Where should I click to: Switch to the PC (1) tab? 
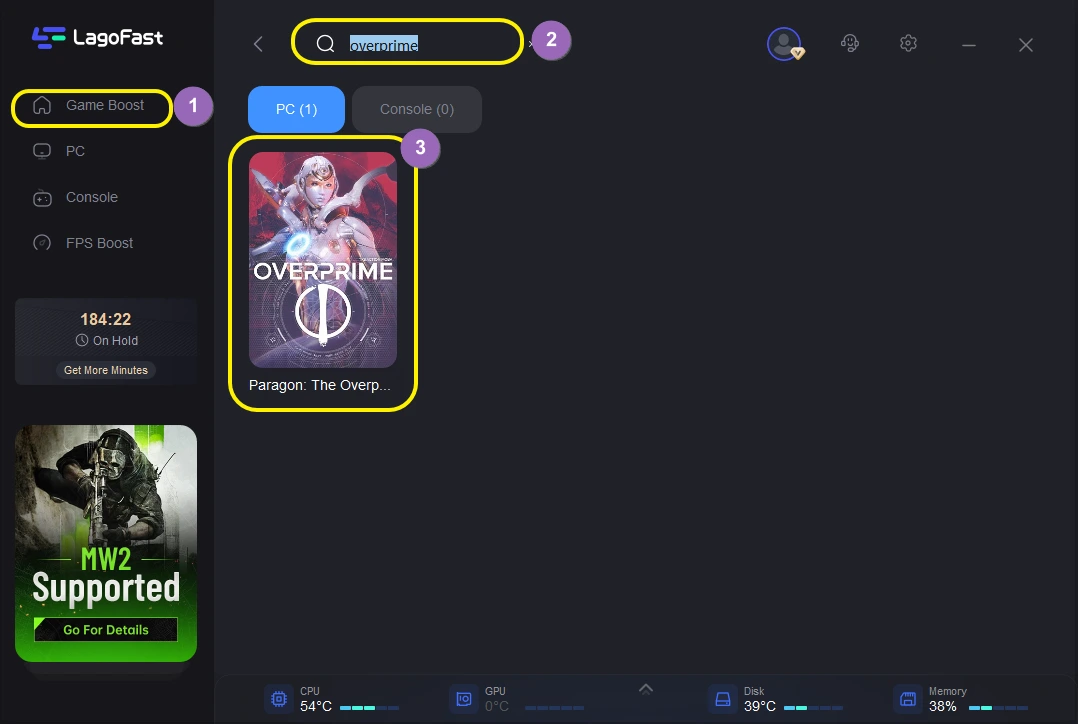[296, 109]
